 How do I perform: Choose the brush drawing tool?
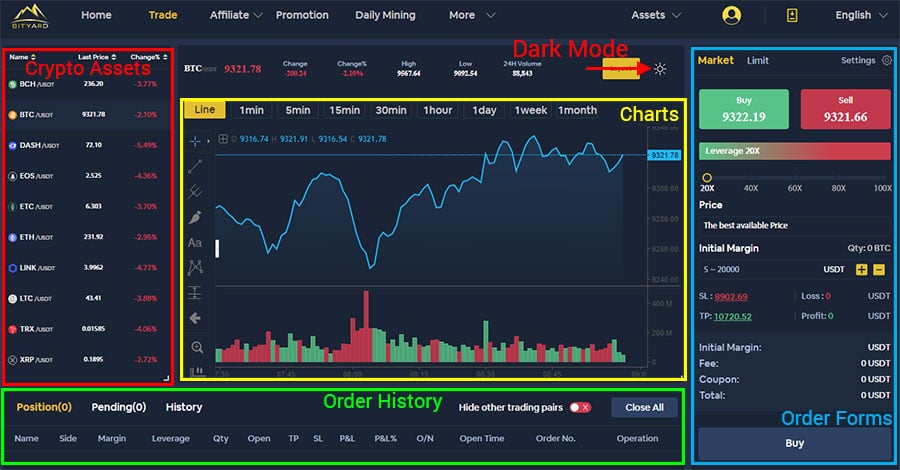[195, 216]
